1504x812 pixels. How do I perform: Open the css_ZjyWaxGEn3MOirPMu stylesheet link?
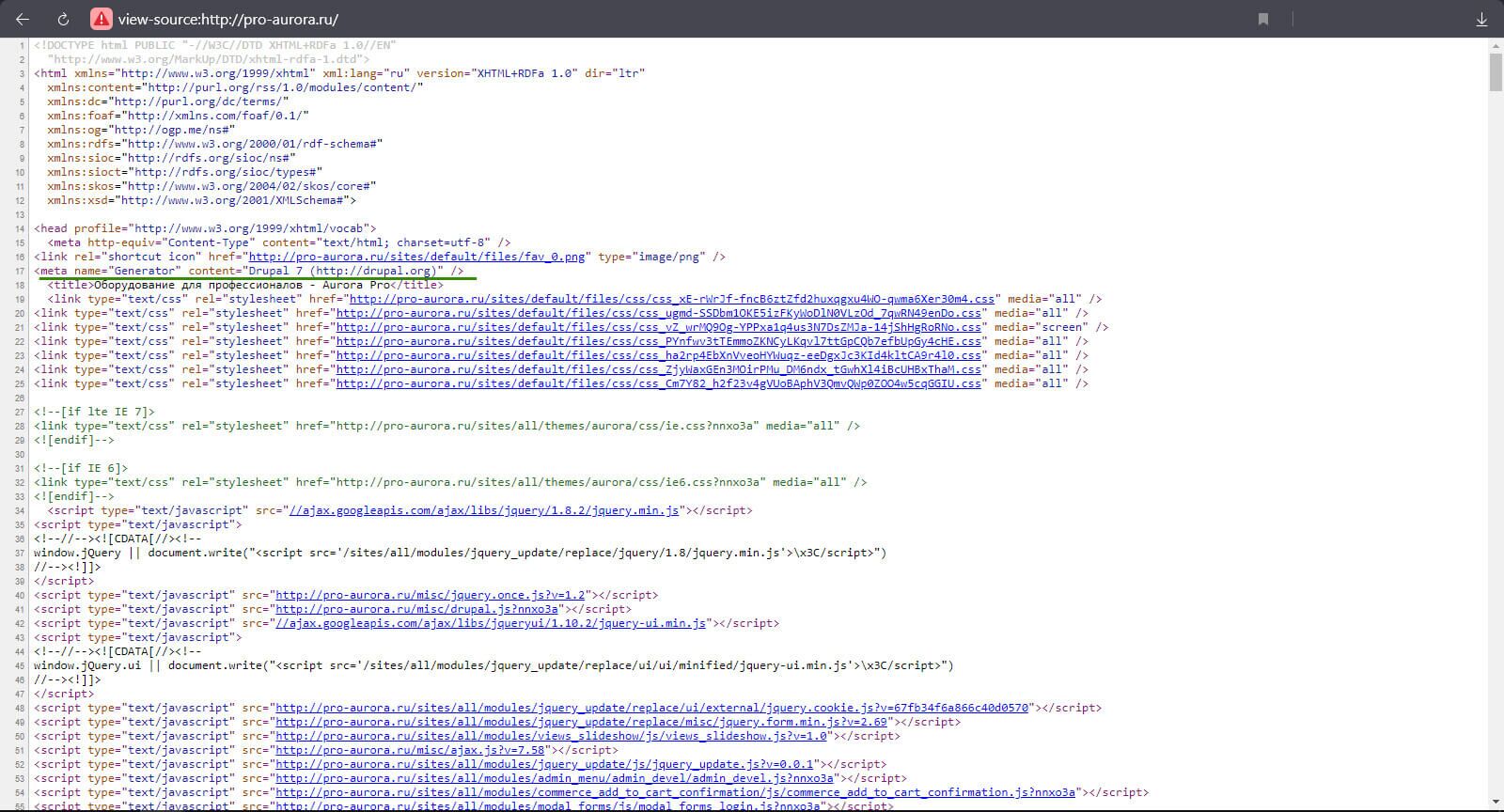[658, 369]
